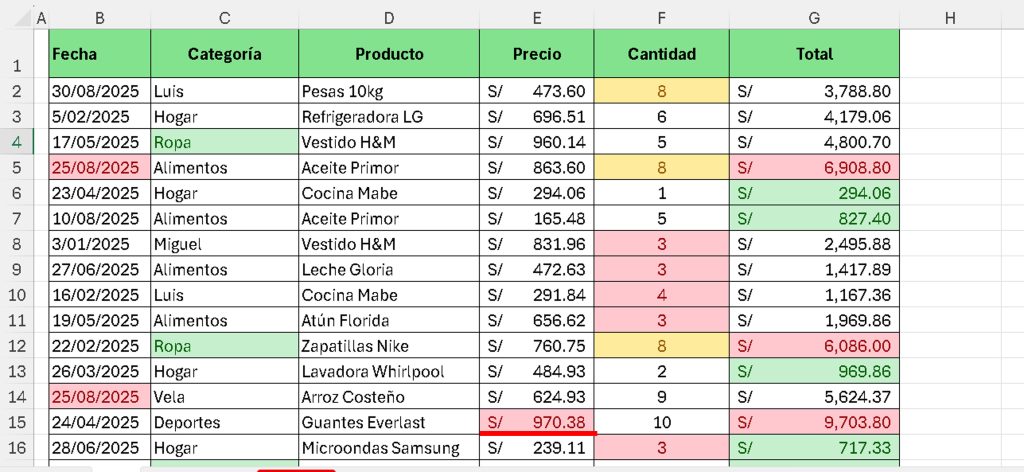Click the Cantidad header cell
This screenshot has width=1024, height=472.
click(x=662, y=54)
